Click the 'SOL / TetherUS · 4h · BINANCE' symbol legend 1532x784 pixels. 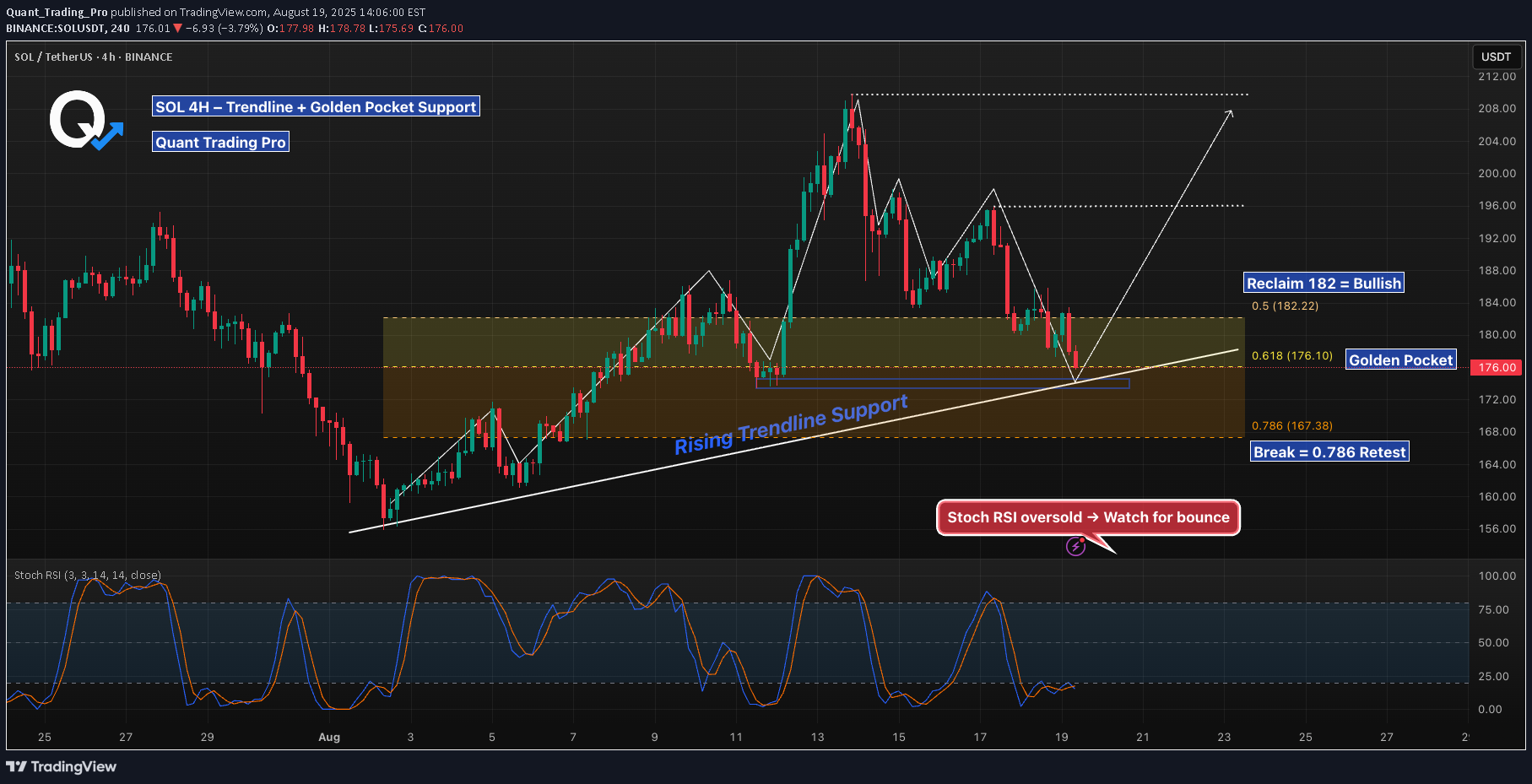[94, 57]
